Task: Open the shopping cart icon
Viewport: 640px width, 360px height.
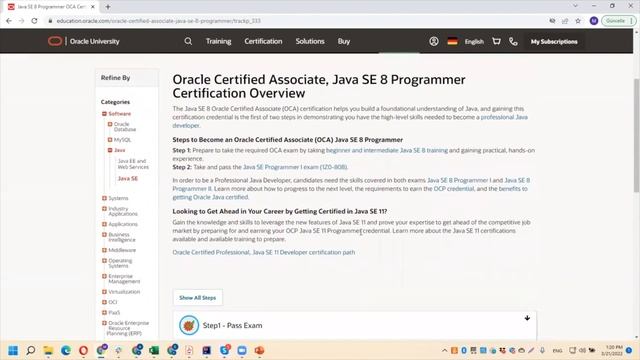Action: point(496,41)
